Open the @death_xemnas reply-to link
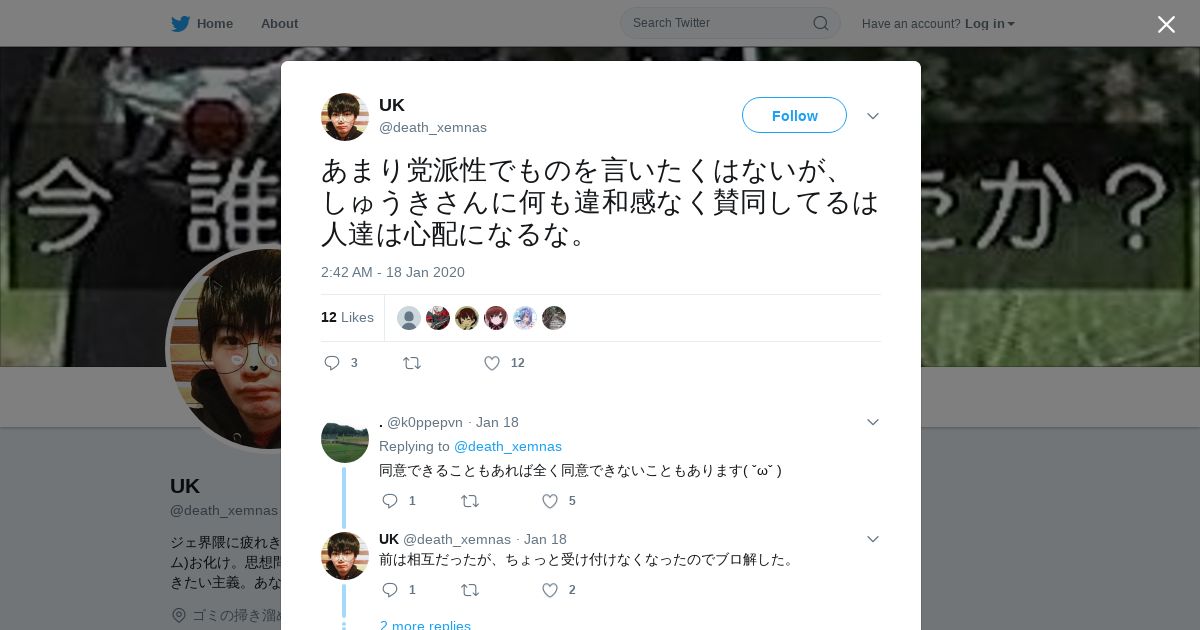Screen dimensions: 1200x630 tap(508, 446)
